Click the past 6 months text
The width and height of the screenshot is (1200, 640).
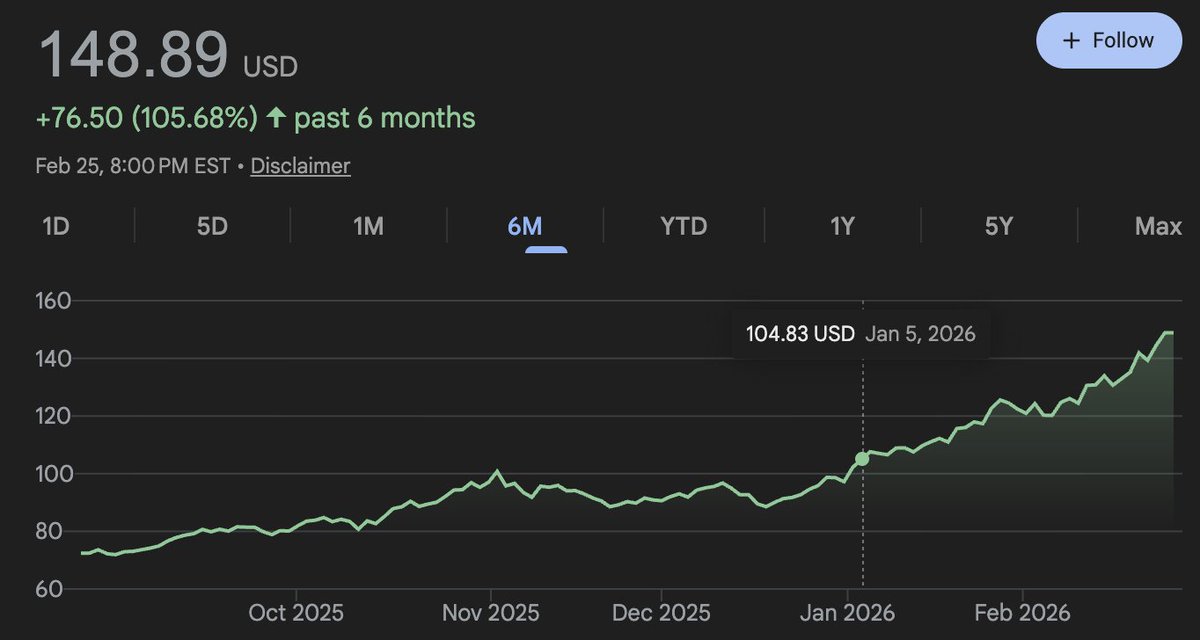point(385,119)
